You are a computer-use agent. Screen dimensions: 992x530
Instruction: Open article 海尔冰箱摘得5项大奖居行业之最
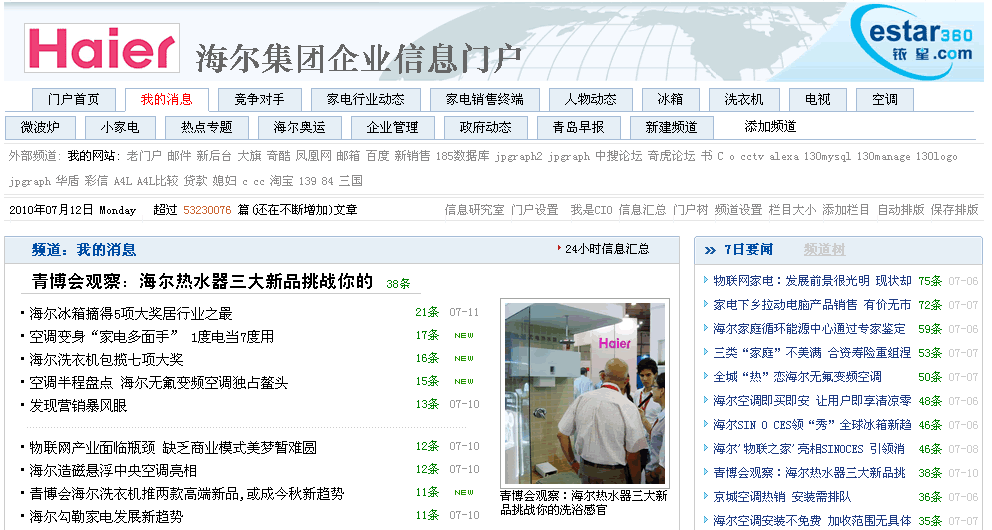click(131, 313)
